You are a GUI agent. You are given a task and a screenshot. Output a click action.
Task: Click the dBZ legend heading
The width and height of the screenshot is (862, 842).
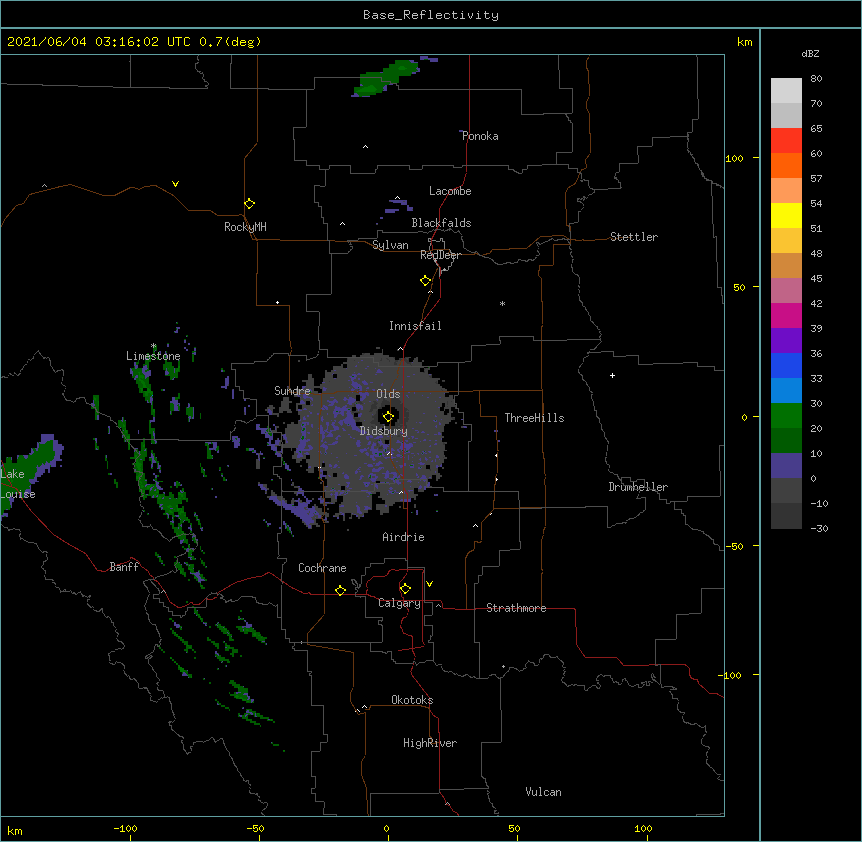point(810,53)
